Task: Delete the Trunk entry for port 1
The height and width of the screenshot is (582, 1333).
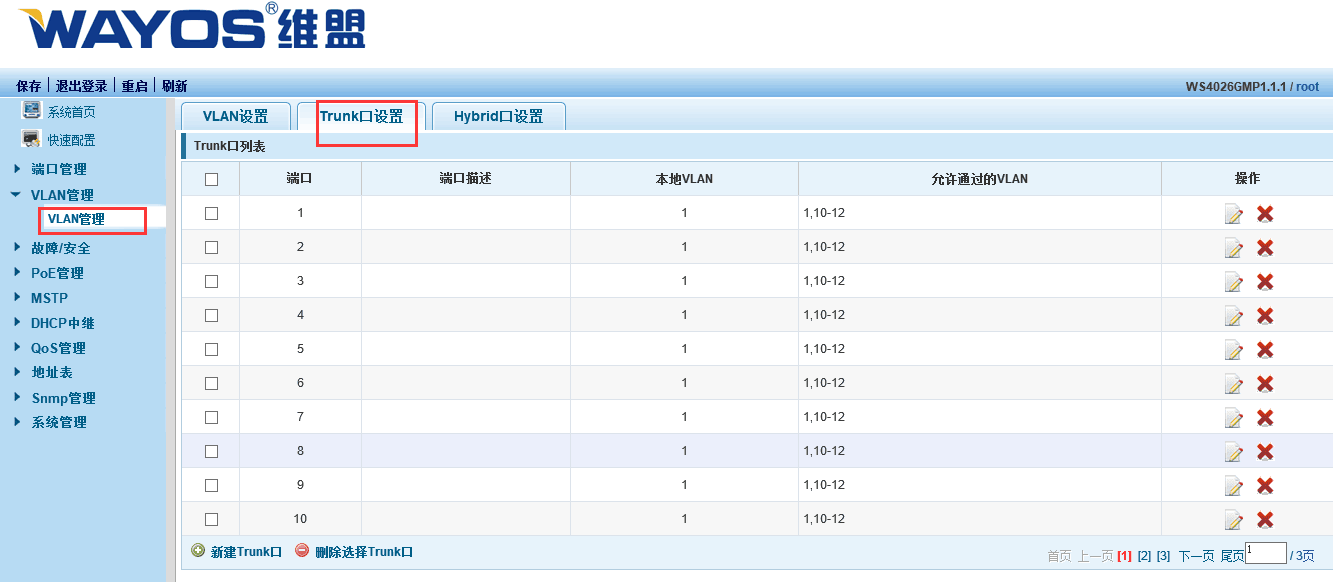Action: 1265,214
